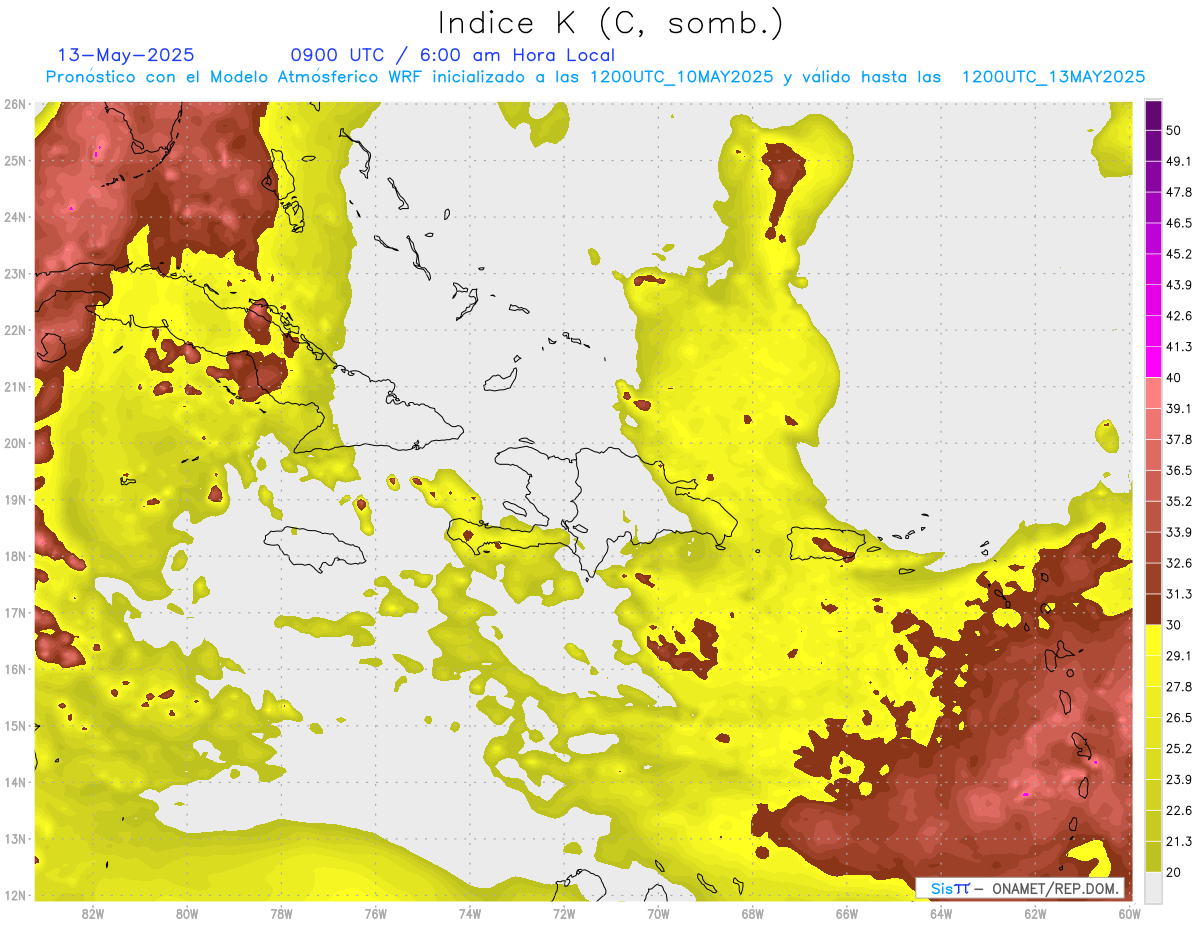
Task: Click the "21.3" color scale value
Action: [1179, 841]
